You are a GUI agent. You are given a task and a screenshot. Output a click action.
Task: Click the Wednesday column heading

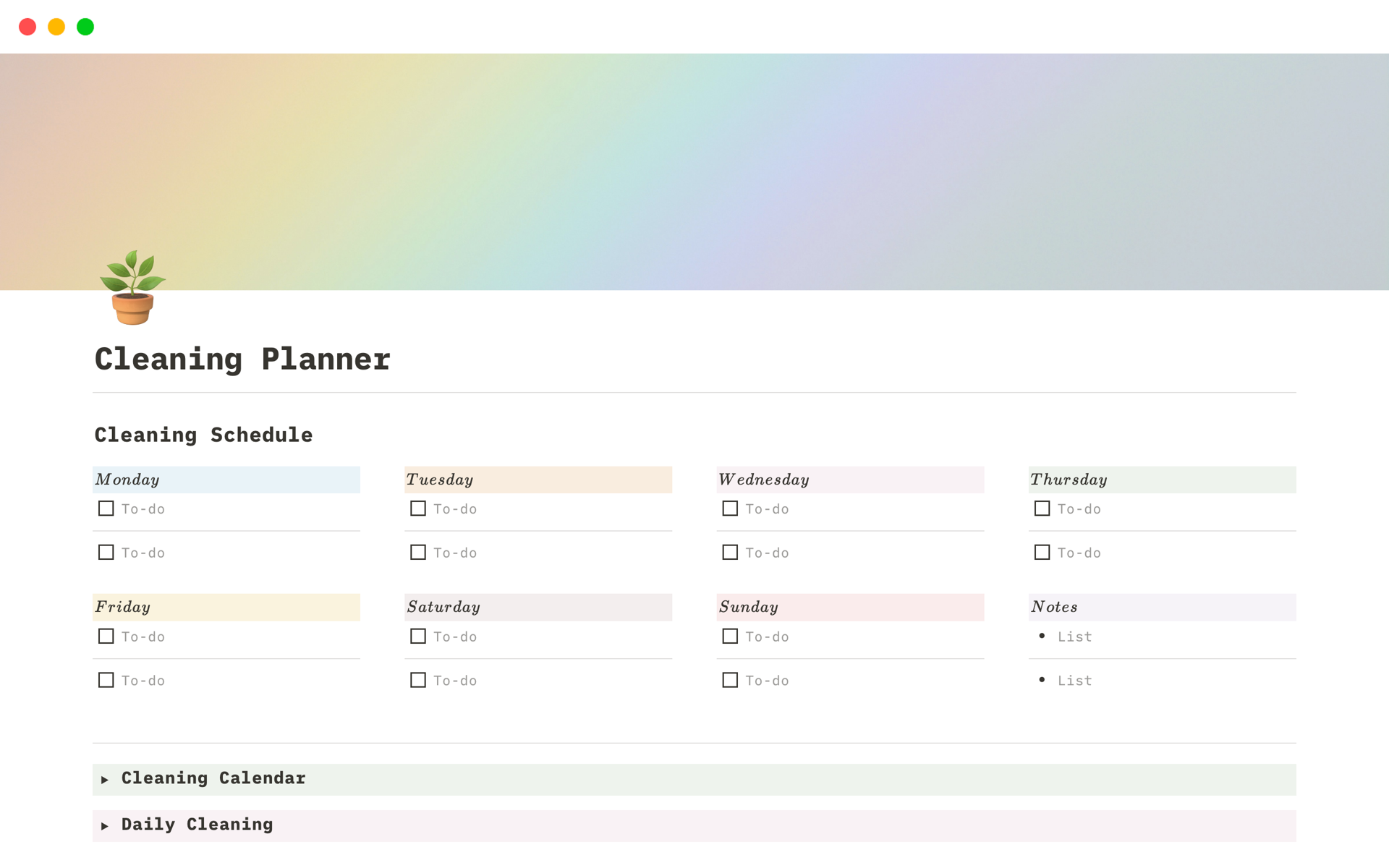point(764,480)
